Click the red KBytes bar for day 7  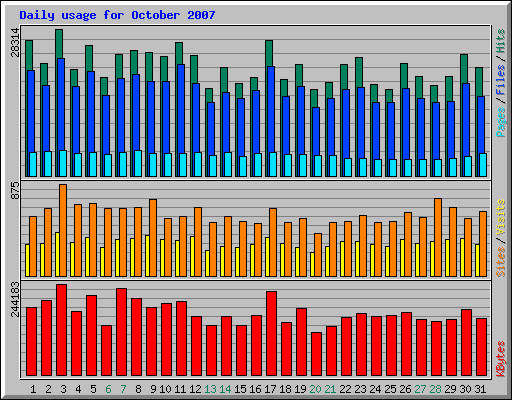coord(121,332)
